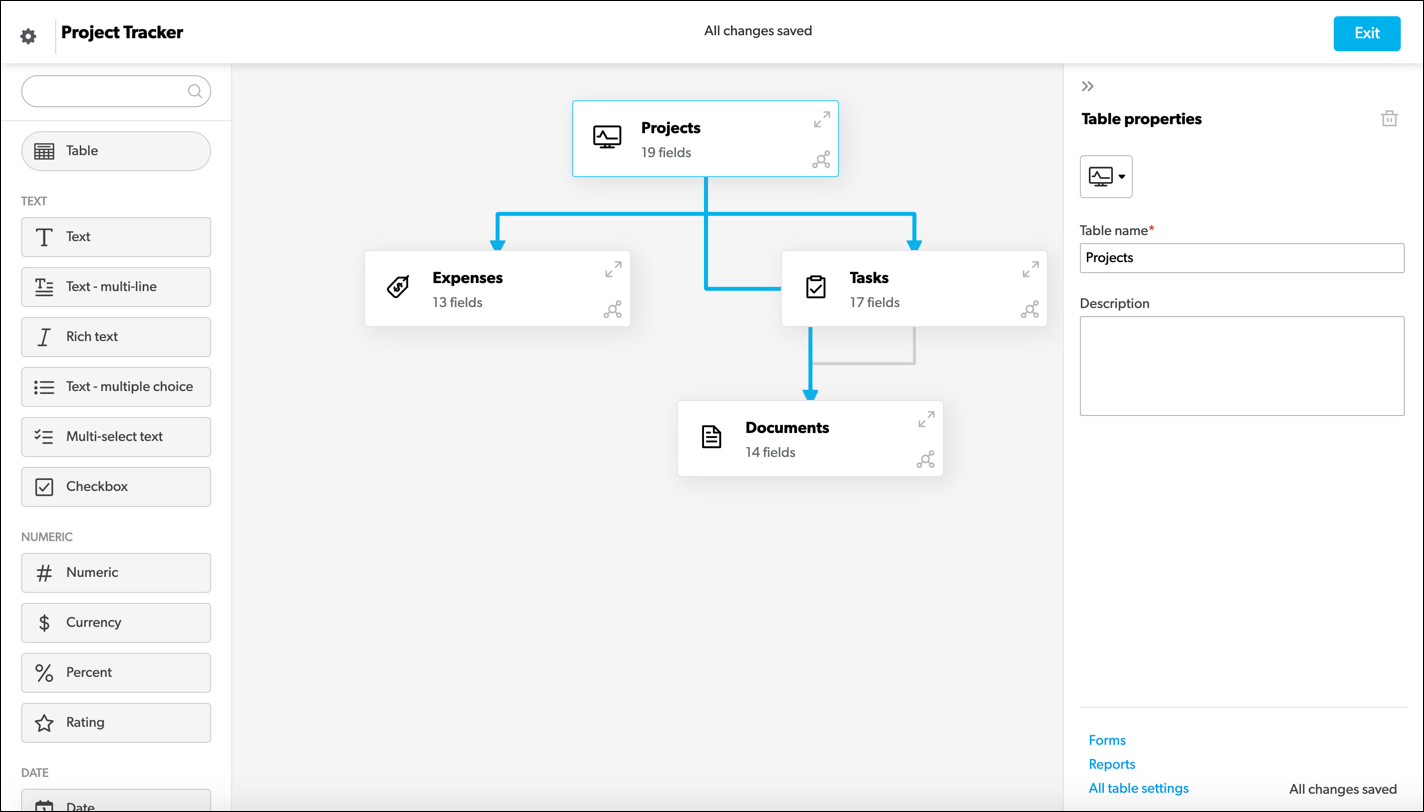
Task: Add a Text - multiple choice field
Action: [x=116, y=387]
